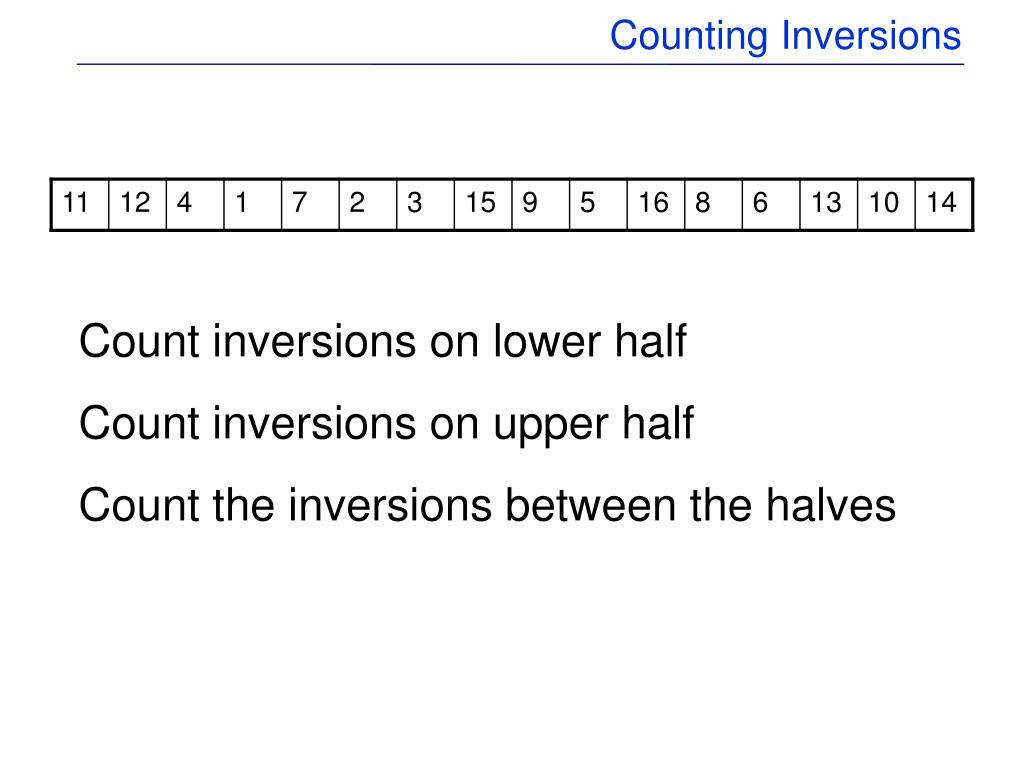Select the cell with value 13

[x=829, y=204]
